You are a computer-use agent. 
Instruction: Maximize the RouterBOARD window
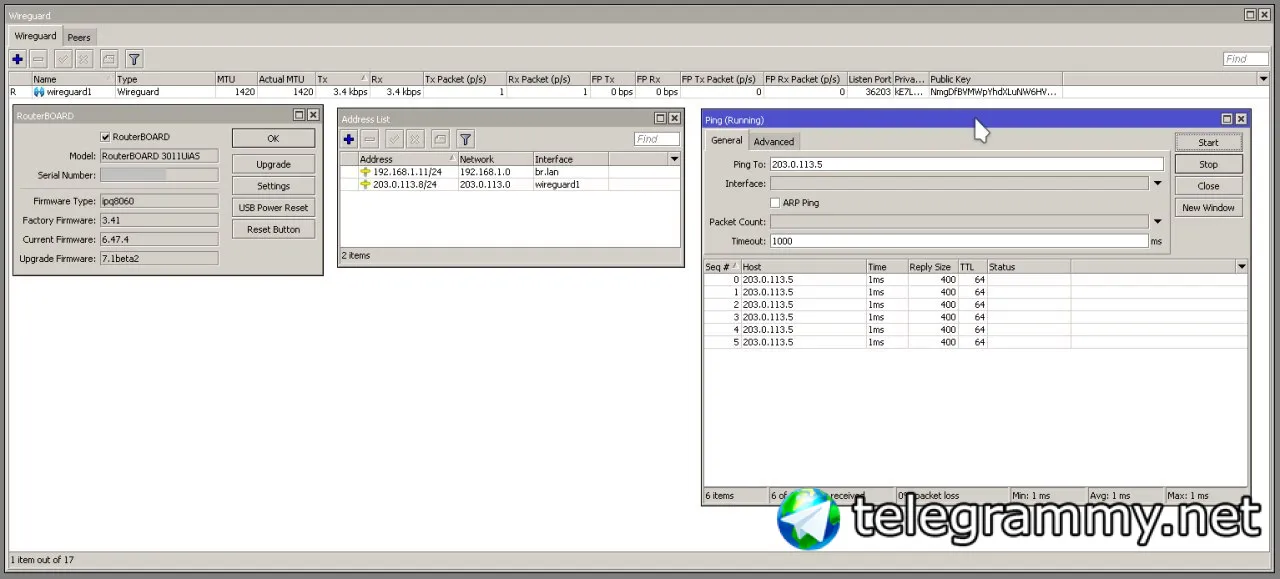299,115
